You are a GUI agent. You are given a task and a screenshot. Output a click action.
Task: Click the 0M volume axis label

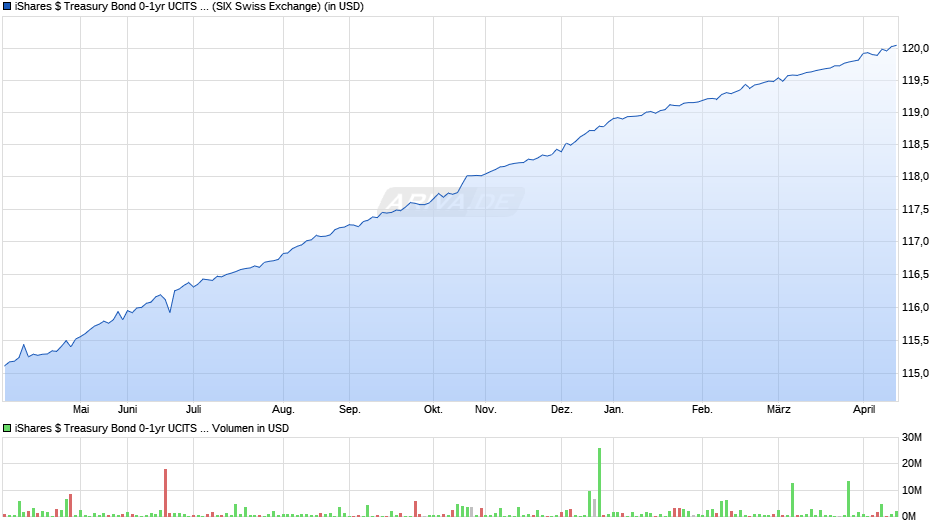[x=909, y=516]
